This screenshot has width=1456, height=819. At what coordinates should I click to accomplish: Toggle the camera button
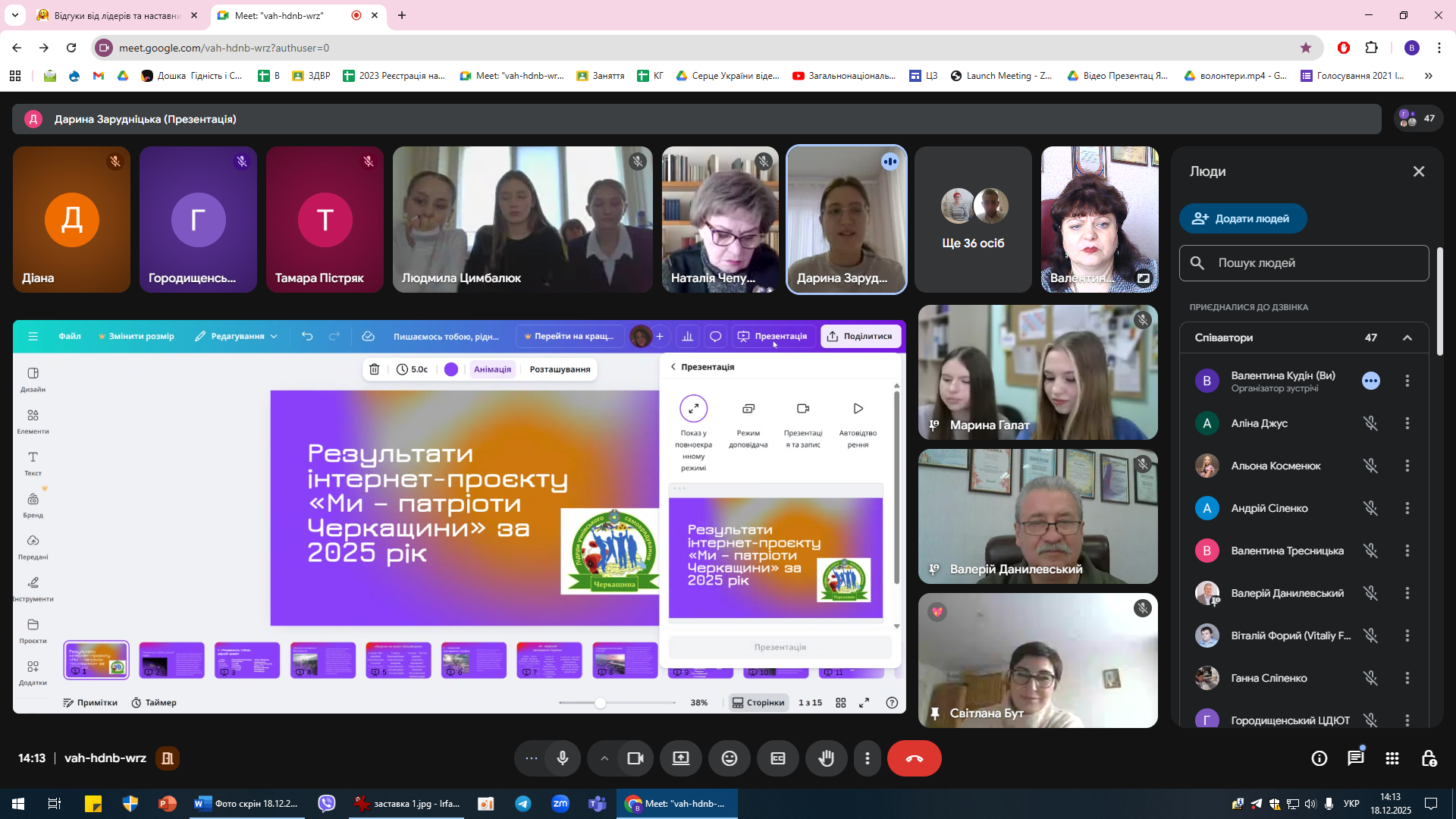(x=635, y=758)
